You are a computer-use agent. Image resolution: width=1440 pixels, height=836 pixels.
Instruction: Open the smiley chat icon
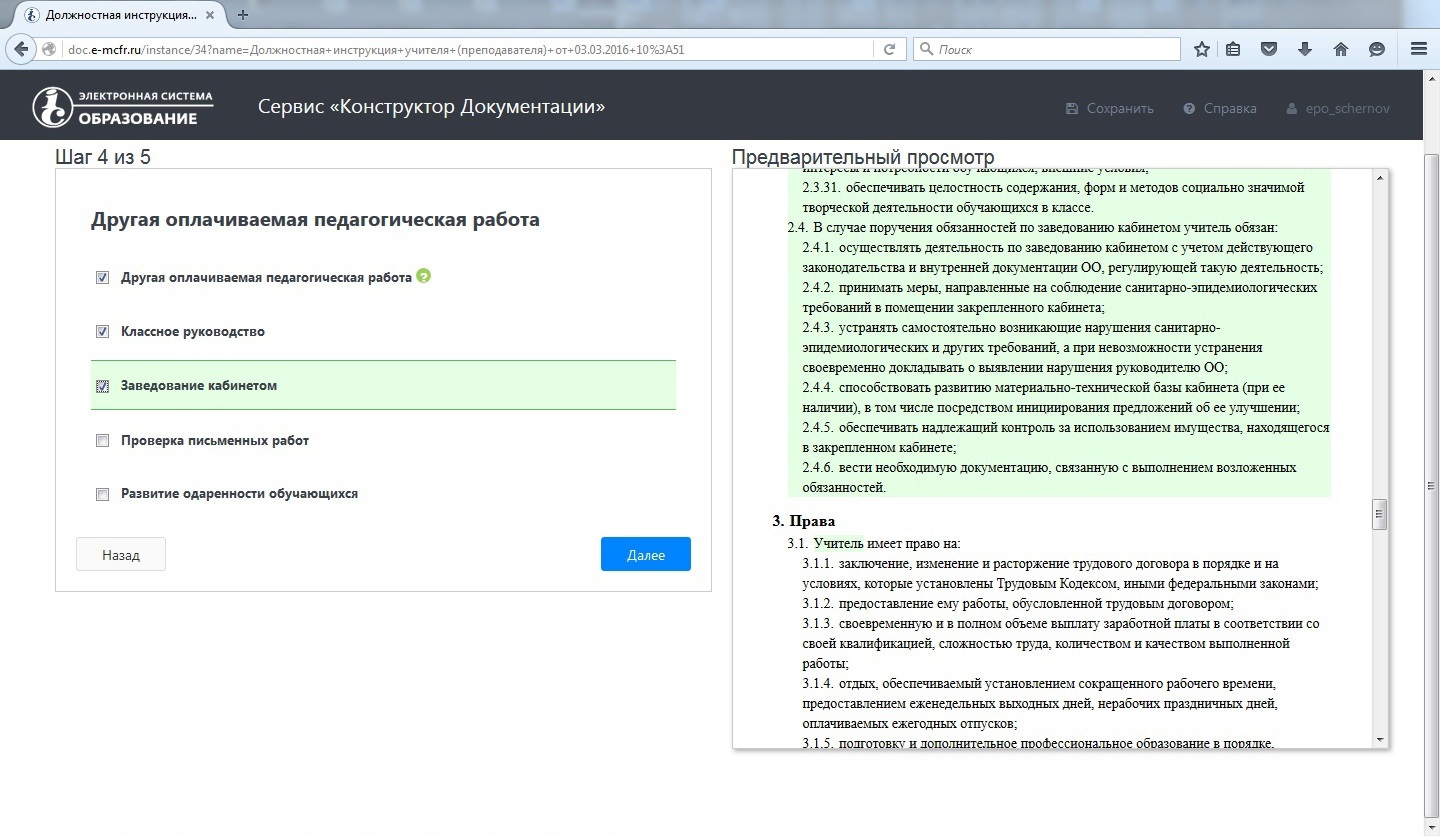click(1377, 49)
